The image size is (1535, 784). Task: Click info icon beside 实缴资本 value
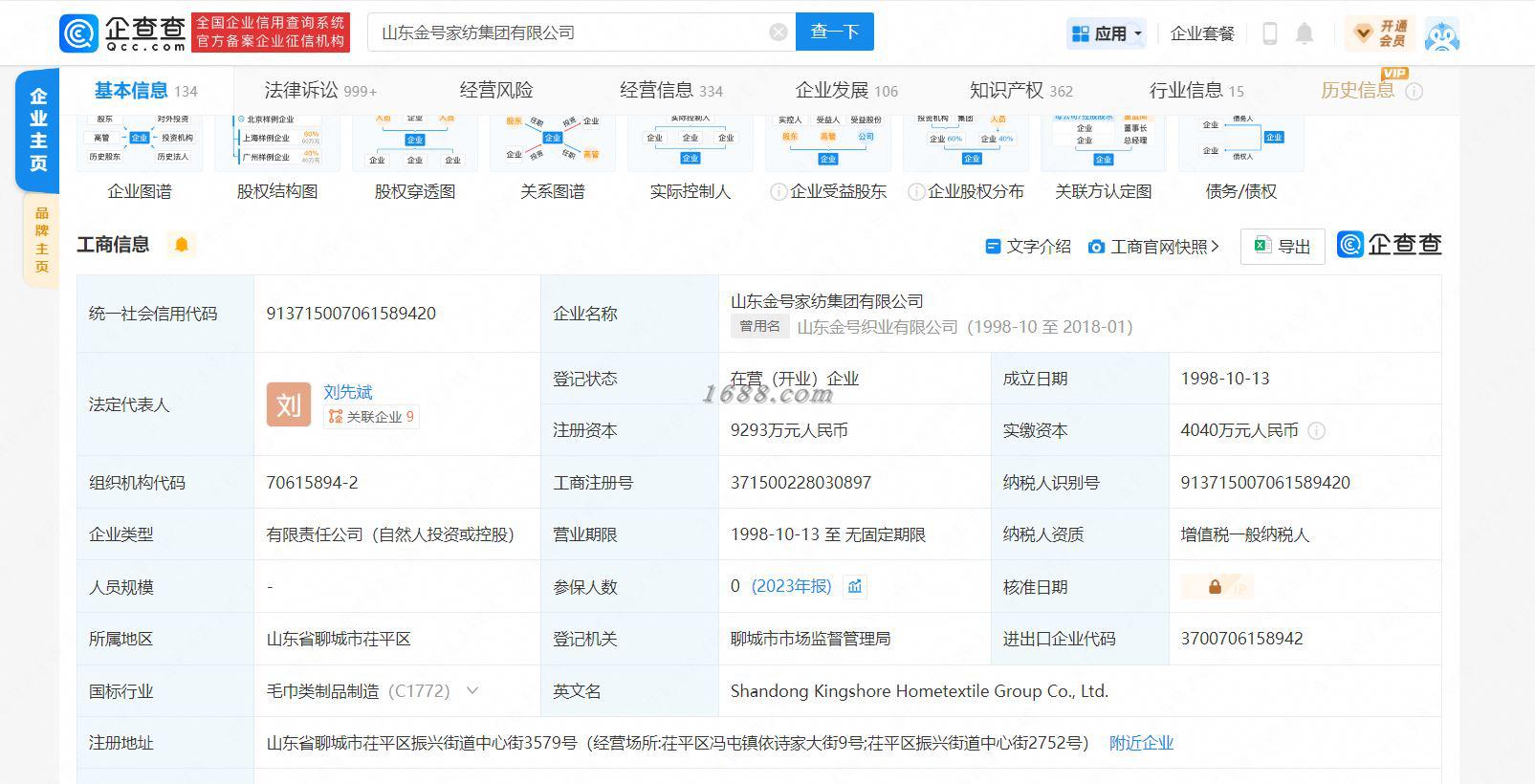1316,431
